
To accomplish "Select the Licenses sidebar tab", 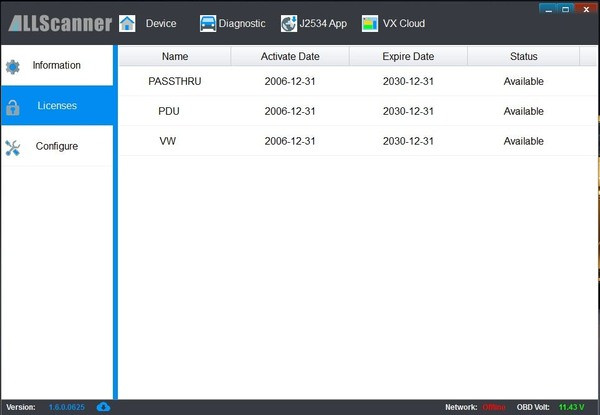I will (57, 106).
